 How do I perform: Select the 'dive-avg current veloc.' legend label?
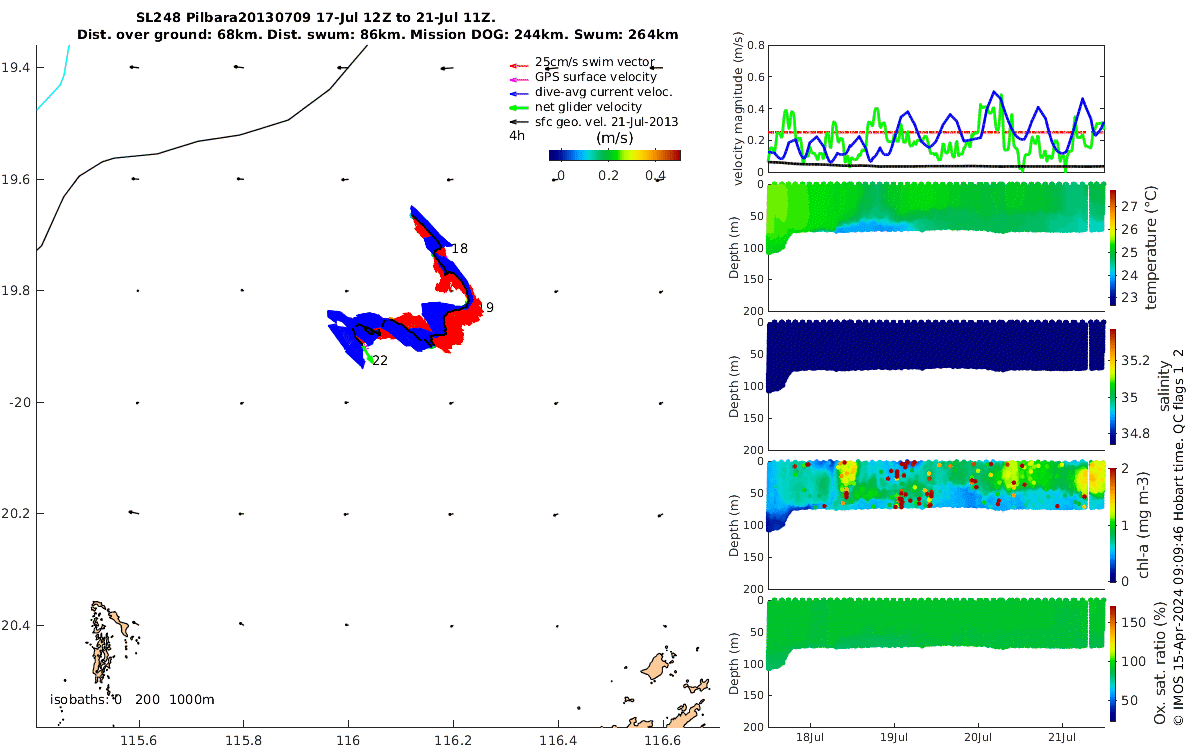click(x=604, y=91)
